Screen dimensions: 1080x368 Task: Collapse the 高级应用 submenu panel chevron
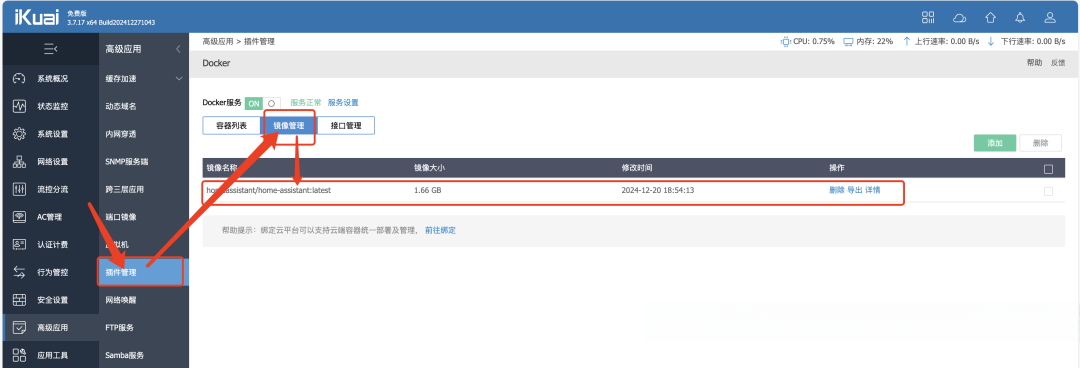pos(178,49)
